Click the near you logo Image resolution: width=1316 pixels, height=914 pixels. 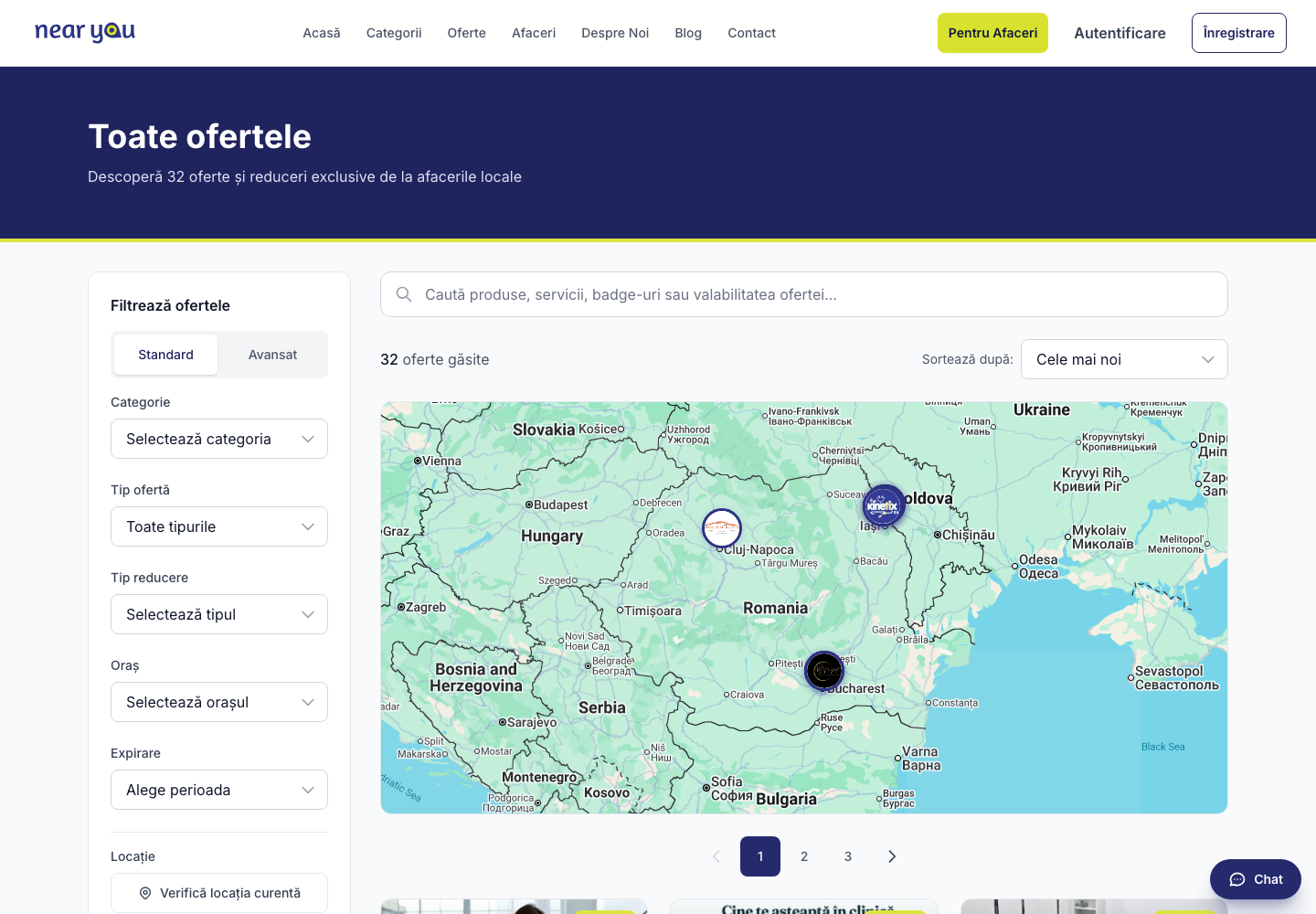coord(85,32)
